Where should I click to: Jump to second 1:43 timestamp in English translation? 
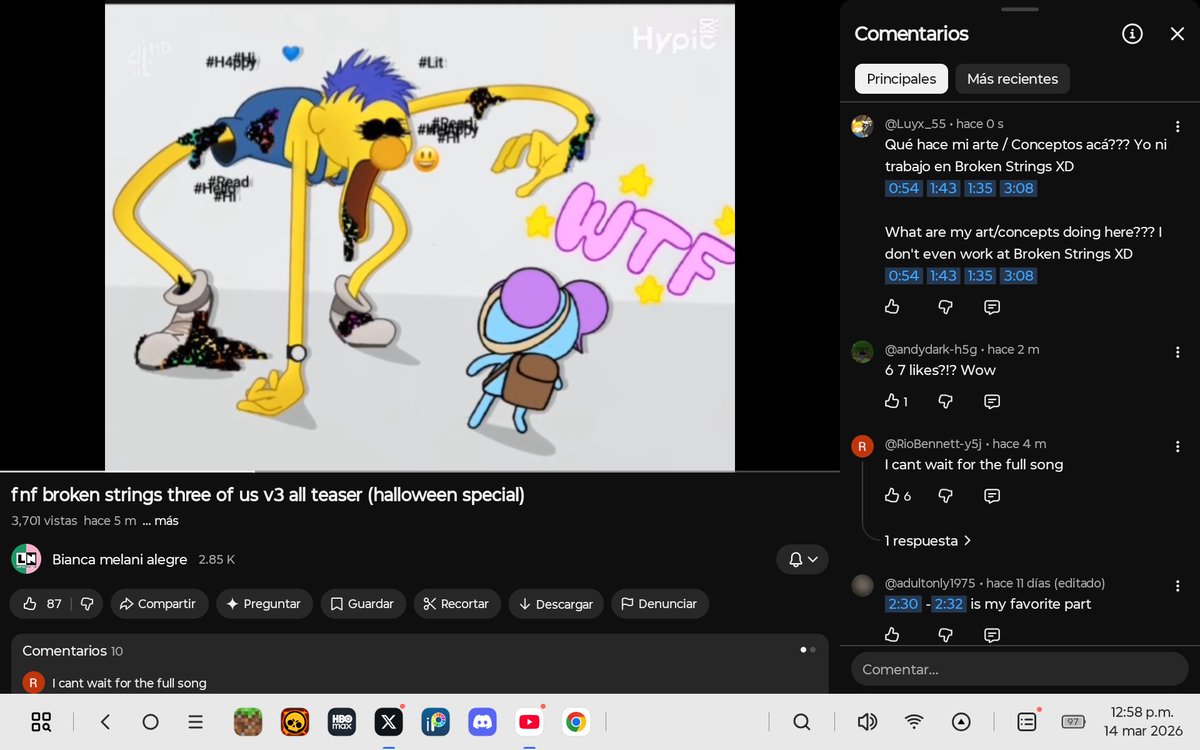click(x=943, y=276)
